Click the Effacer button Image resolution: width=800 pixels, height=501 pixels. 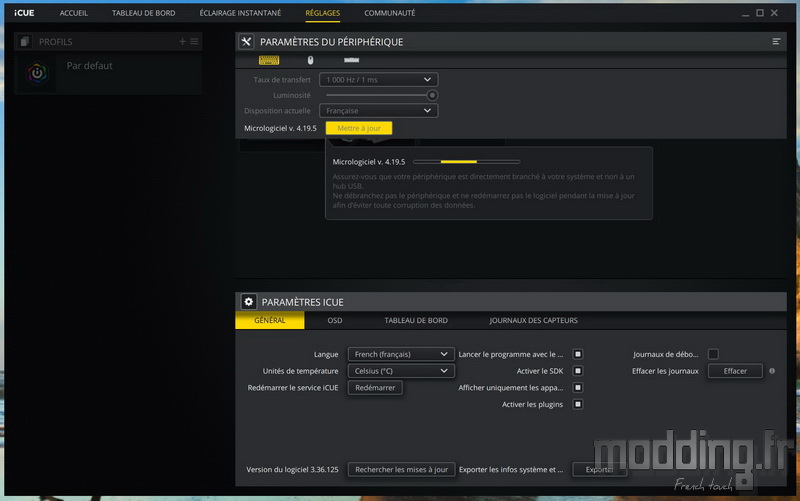pyautogui.click(x=735, y=371)
